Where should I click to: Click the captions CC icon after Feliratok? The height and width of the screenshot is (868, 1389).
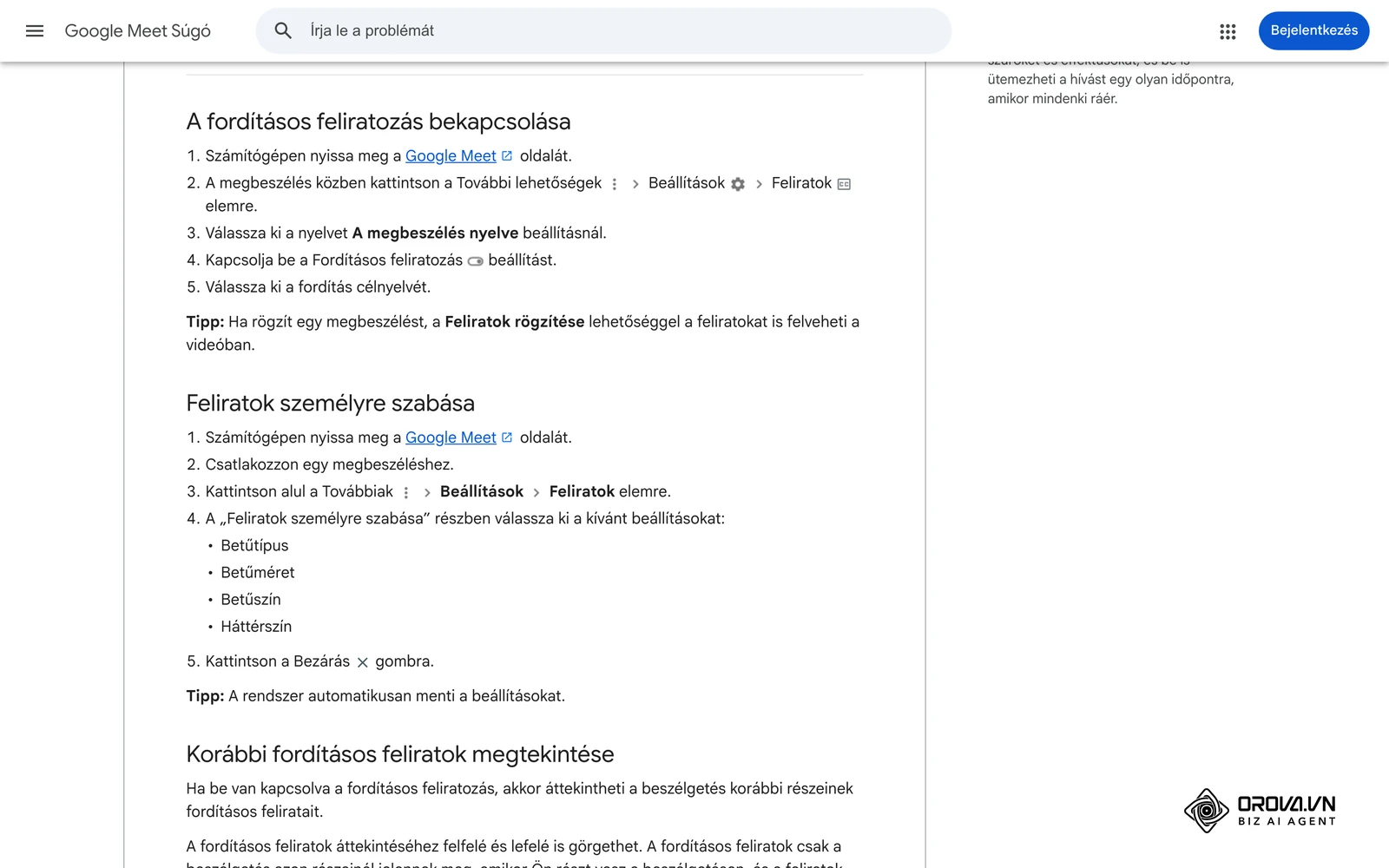844,184
